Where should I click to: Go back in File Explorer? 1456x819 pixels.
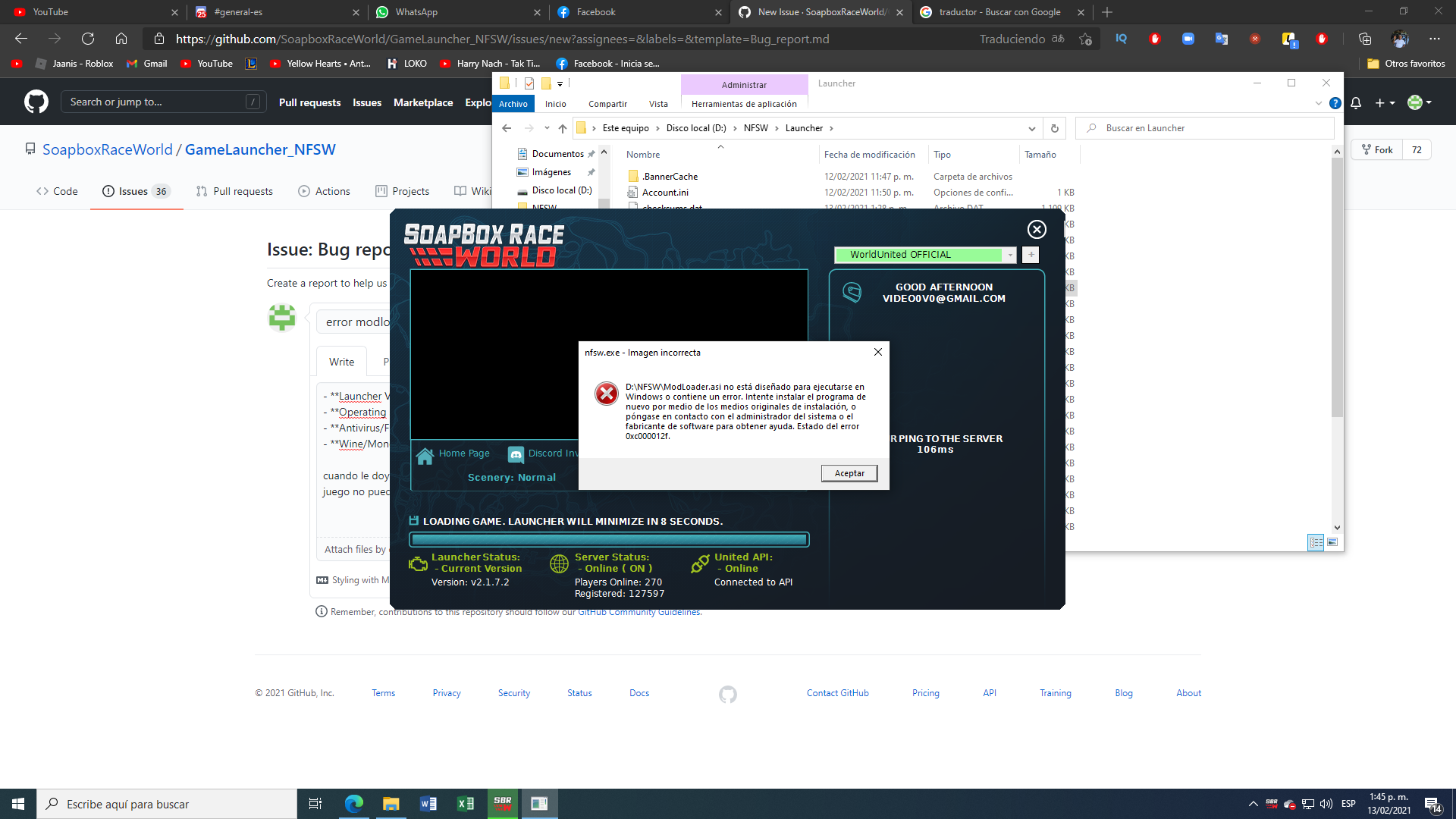pos(507,128)
